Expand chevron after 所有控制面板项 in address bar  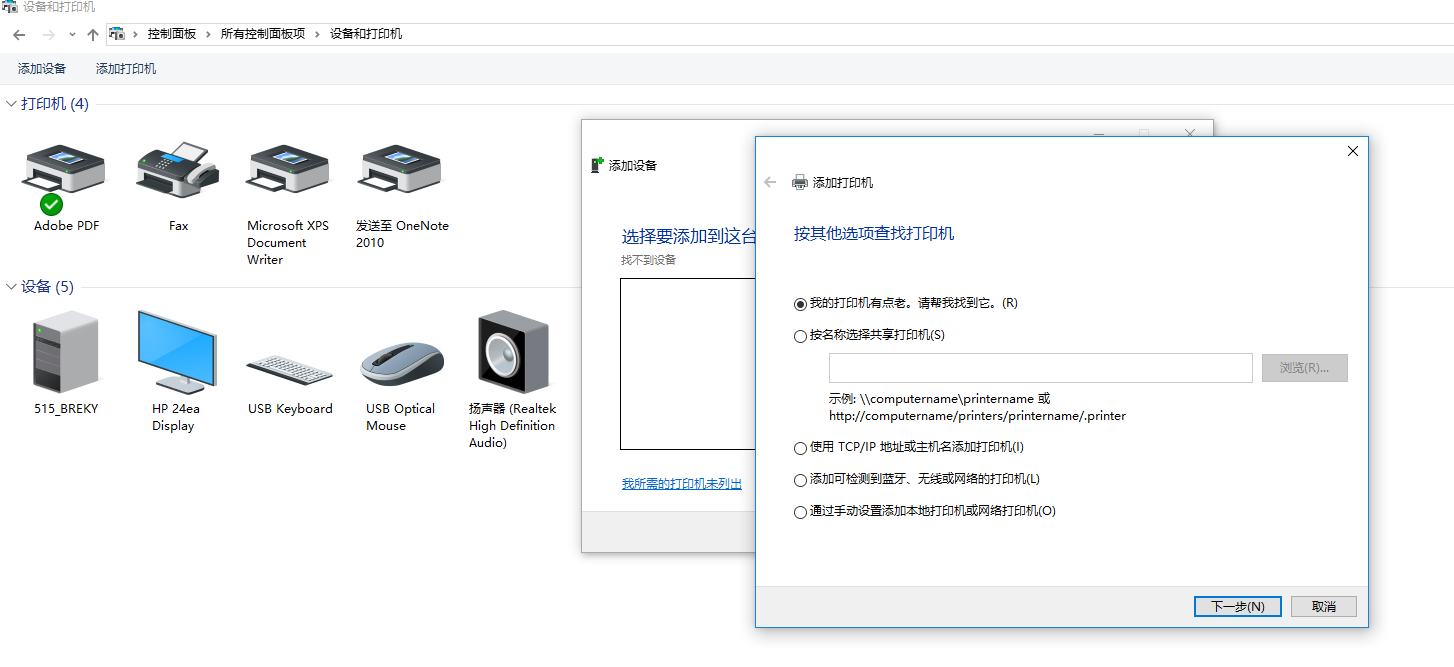coord(317,34)
